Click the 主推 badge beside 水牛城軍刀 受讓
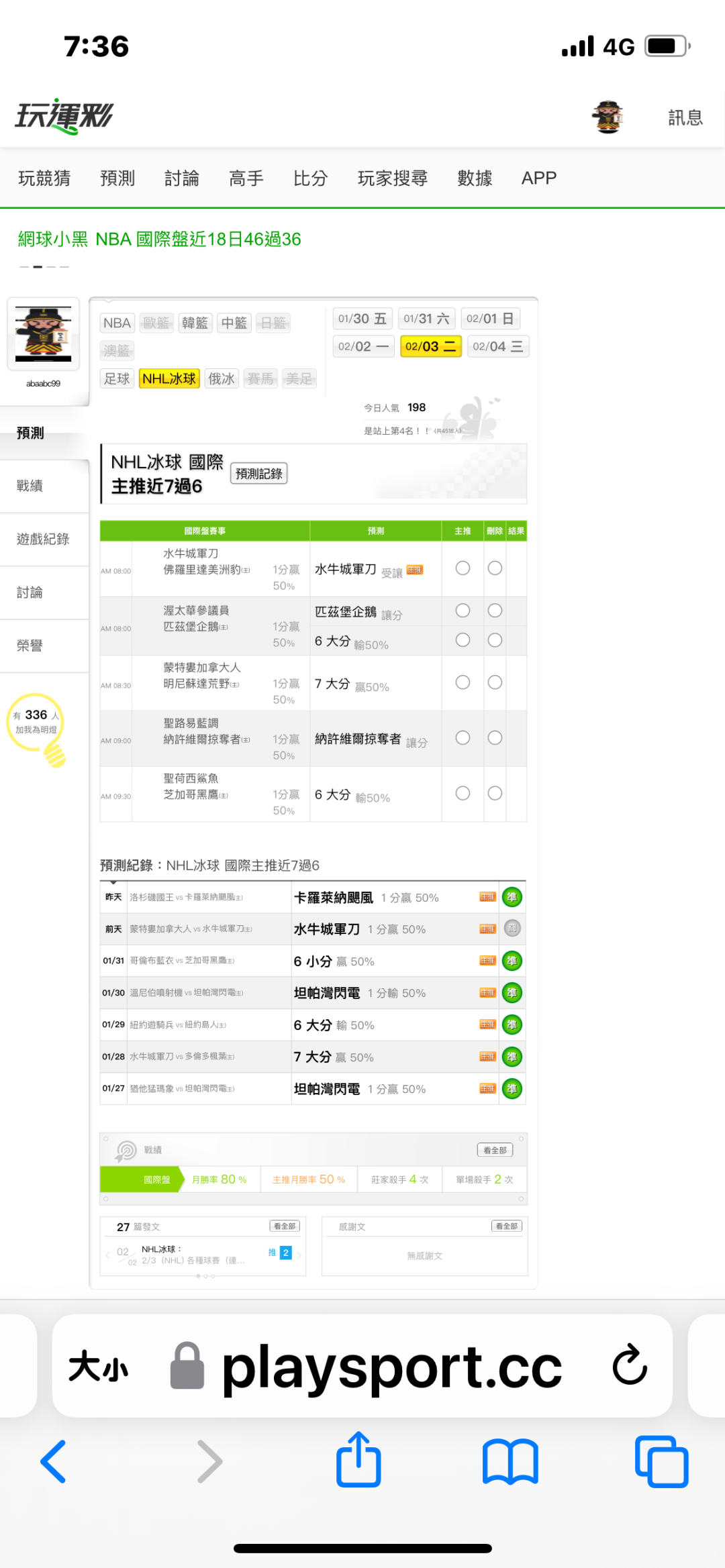 point(415,570)
